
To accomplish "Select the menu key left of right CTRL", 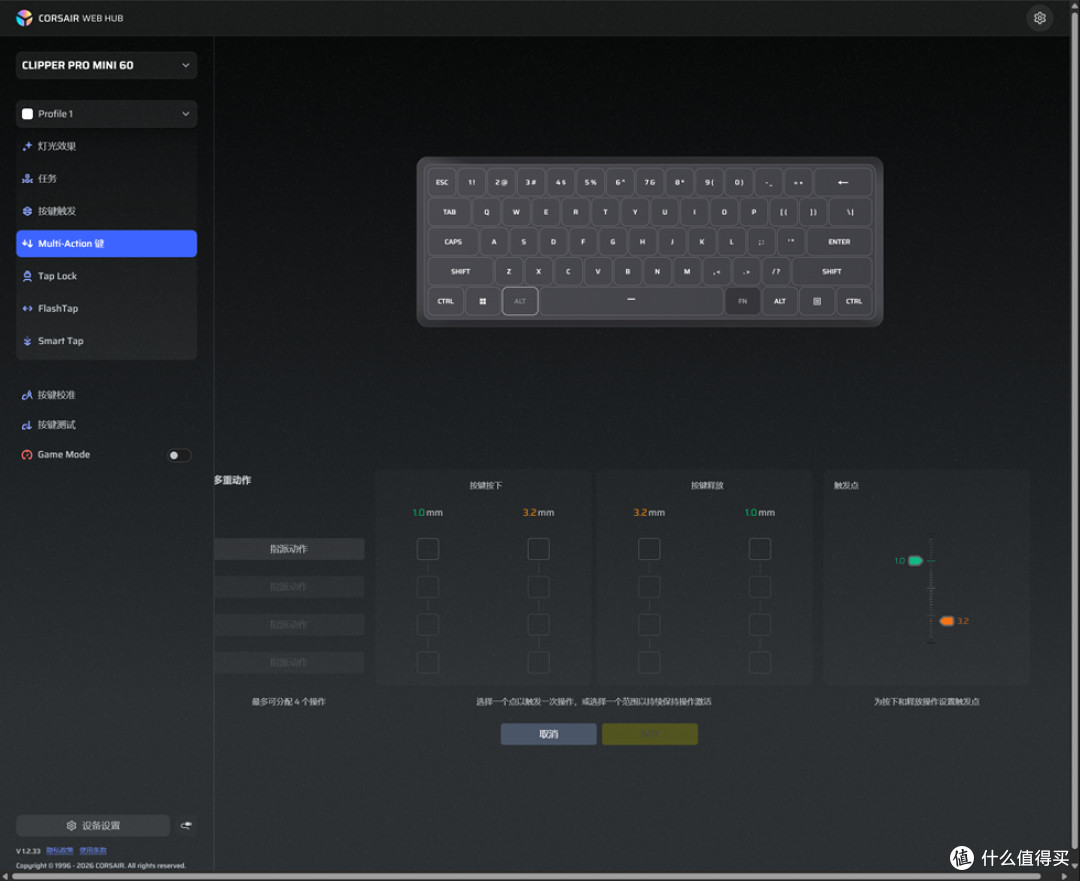I will (x=817, y=301).
